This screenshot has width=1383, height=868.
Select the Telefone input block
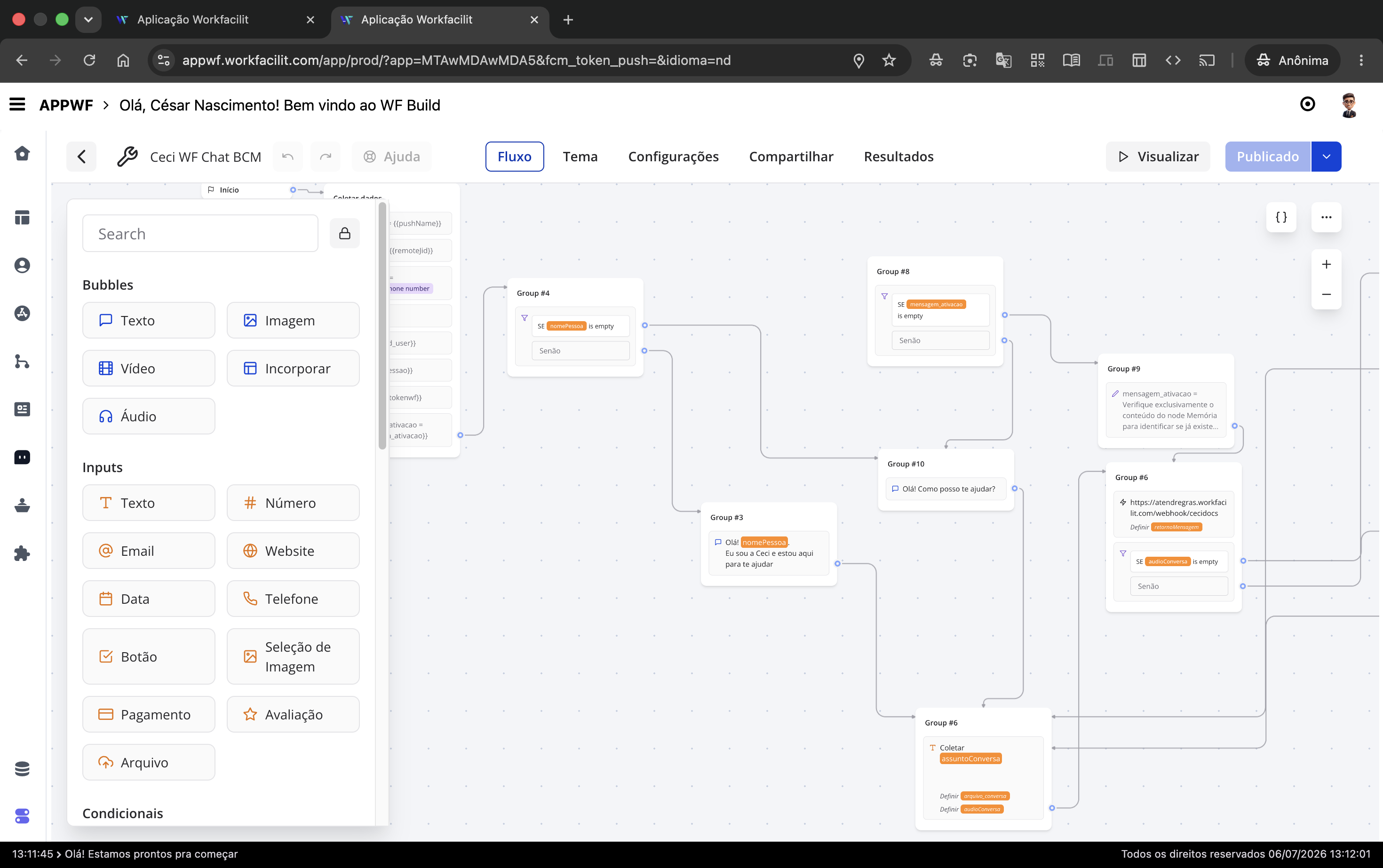[x=293, y=599]
